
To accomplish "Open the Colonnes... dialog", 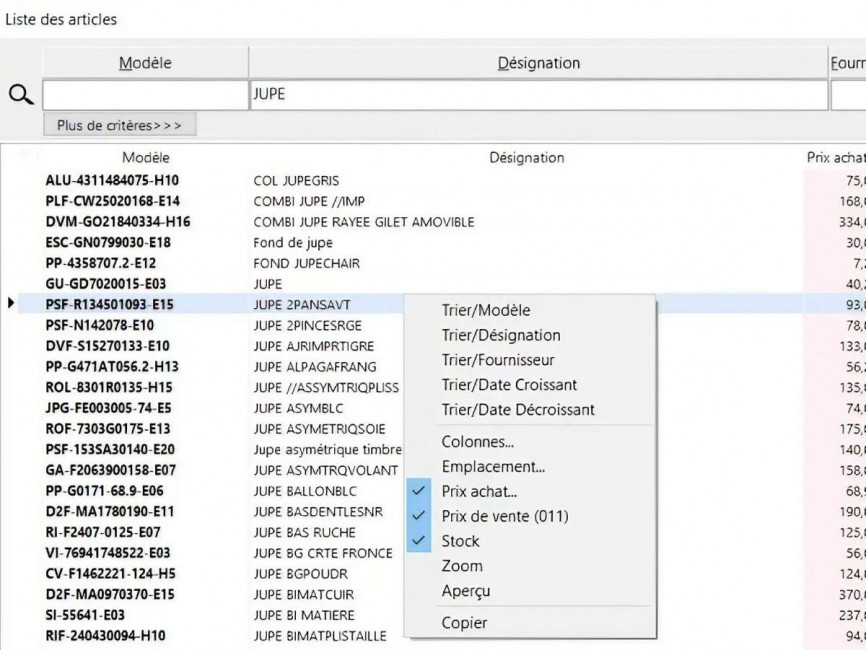I will [x=477, y=442].
